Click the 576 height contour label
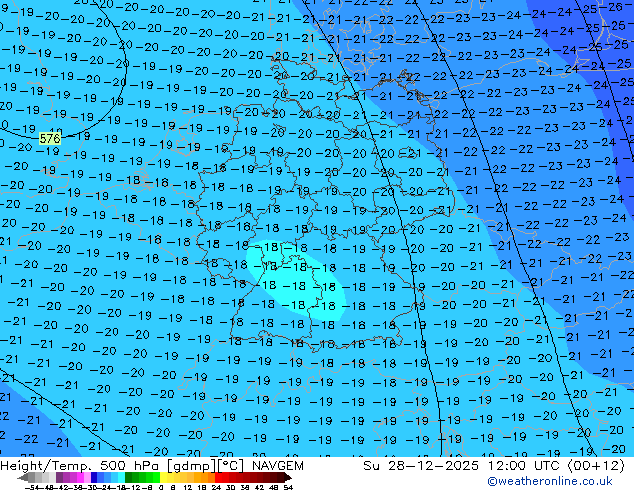634x490 pixels. click(x=50, y=139)
